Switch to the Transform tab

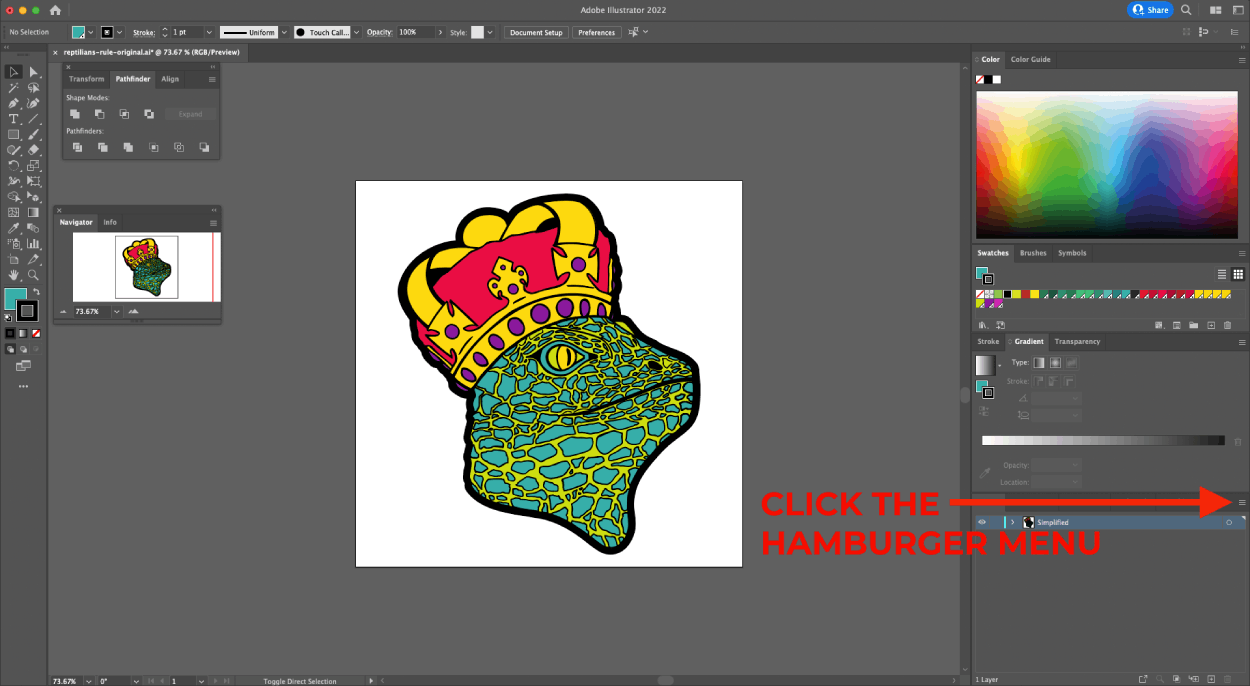tap(86, 78)
